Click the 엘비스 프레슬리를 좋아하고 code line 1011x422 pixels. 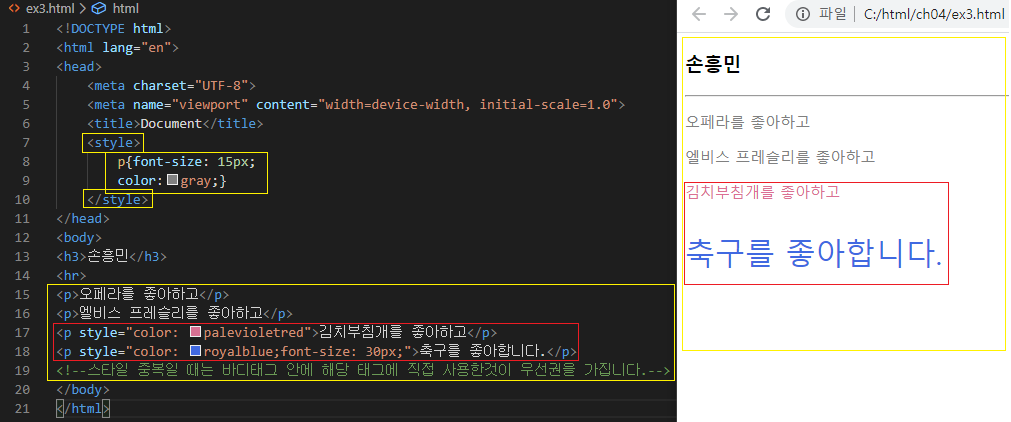pos(174,314)
